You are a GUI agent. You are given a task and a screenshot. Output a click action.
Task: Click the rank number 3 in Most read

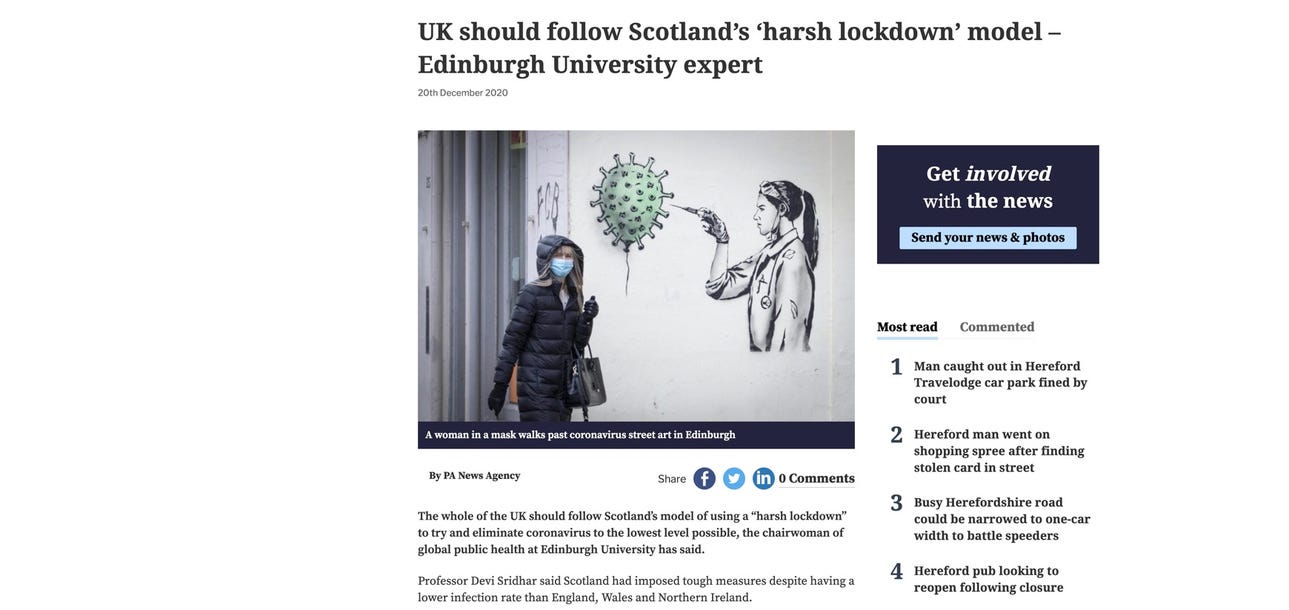coord(897,503)
